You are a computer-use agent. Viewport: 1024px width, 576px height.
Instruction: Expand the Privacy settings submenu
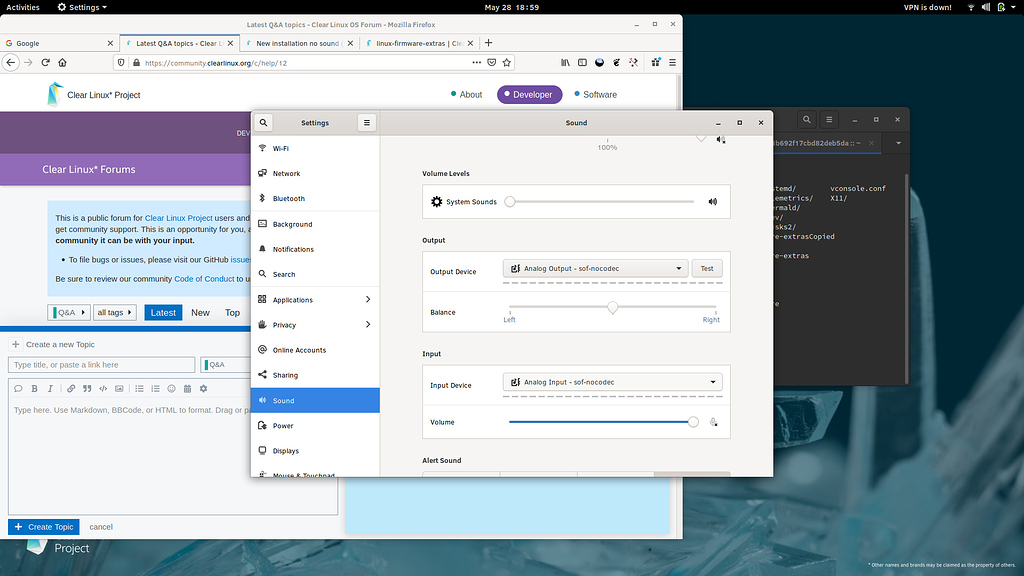click(x=368, y=325)
